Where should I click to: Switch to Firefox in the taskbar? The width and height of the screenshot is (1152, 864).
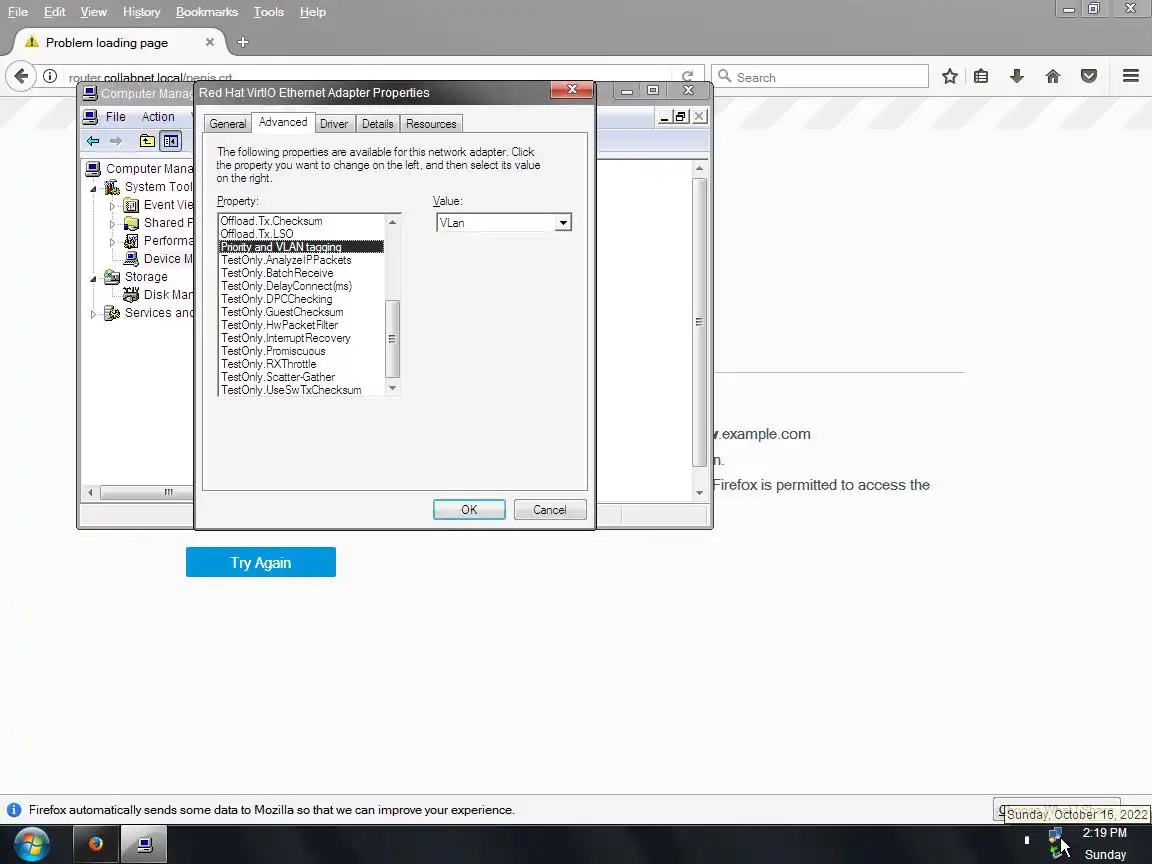pyautogui.click(x=96, y=843)
